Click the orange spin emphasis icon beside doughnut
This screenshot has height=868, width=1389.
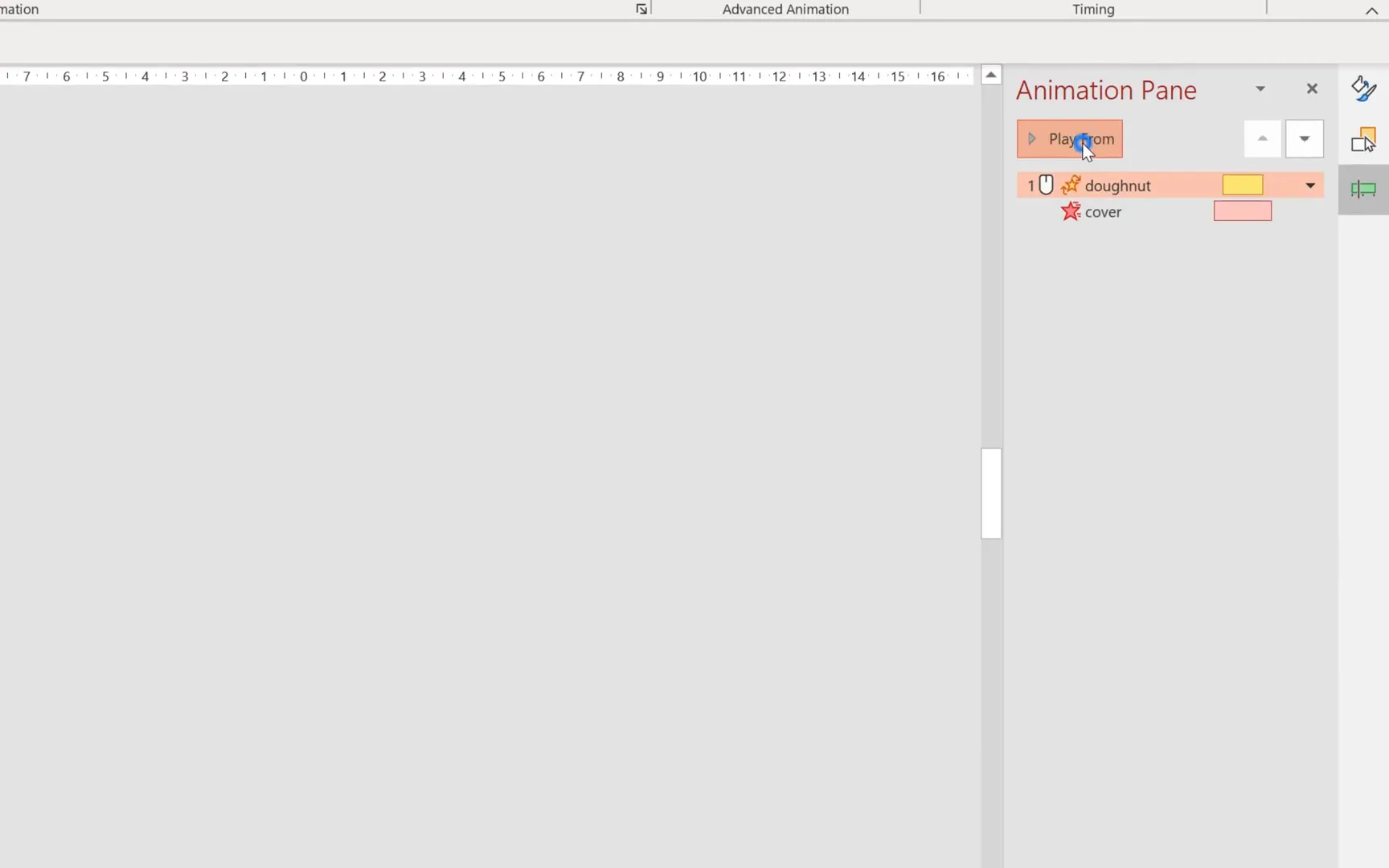pos(1071,185)
